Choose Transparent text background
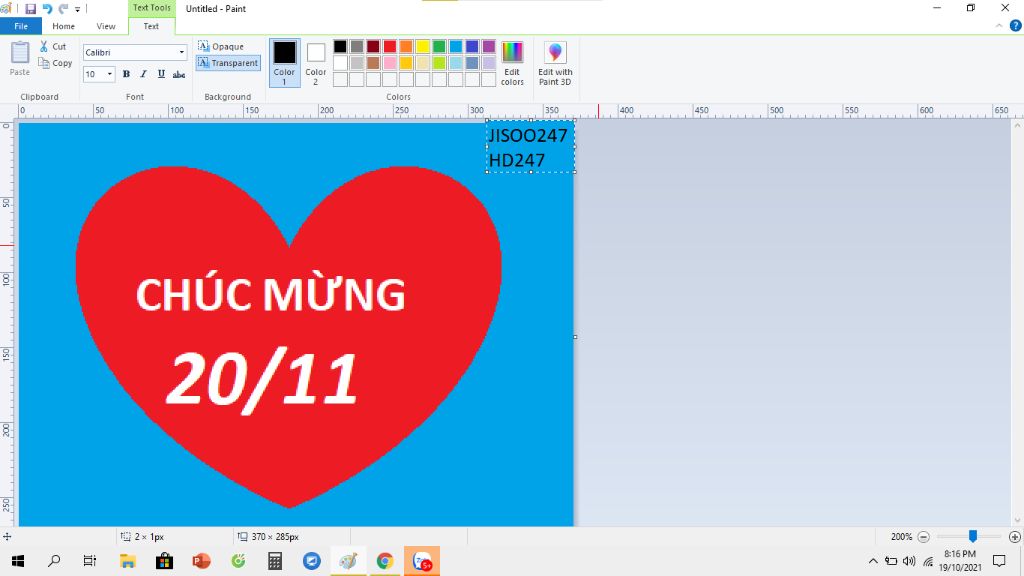This screenshot has height=576, width=1024. pos(228,63)
